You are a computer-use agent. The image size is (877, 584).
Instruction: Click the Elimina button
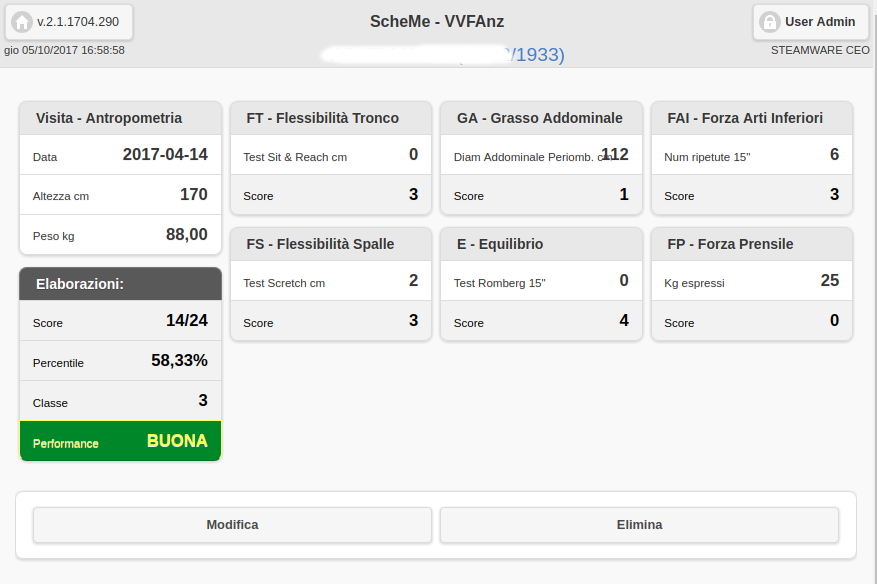(639, 525)
